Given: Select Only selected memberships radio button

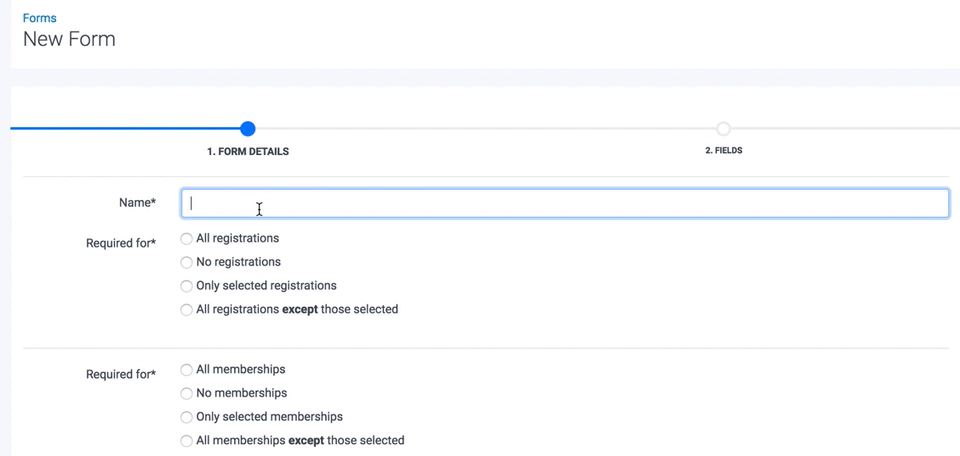Looking at the screenshot, I should (x=187, y=417).
